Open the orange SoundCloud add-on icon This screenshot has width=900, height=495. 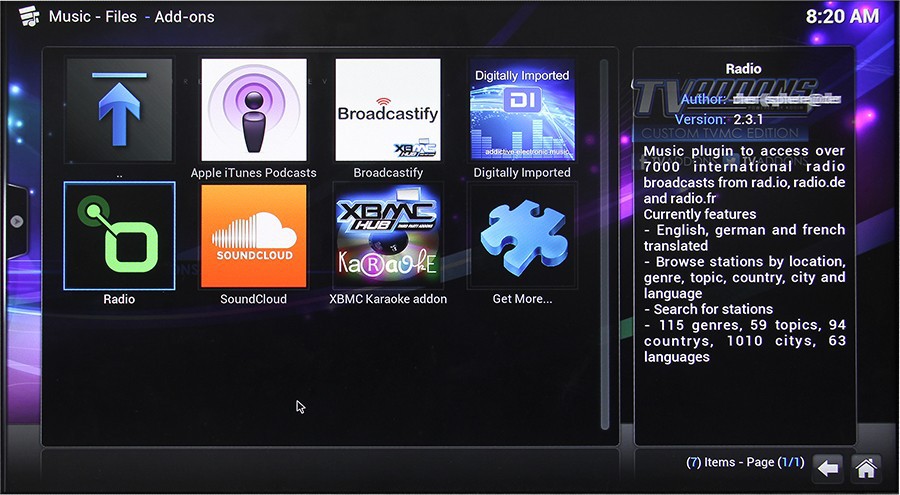click(254, 236)
